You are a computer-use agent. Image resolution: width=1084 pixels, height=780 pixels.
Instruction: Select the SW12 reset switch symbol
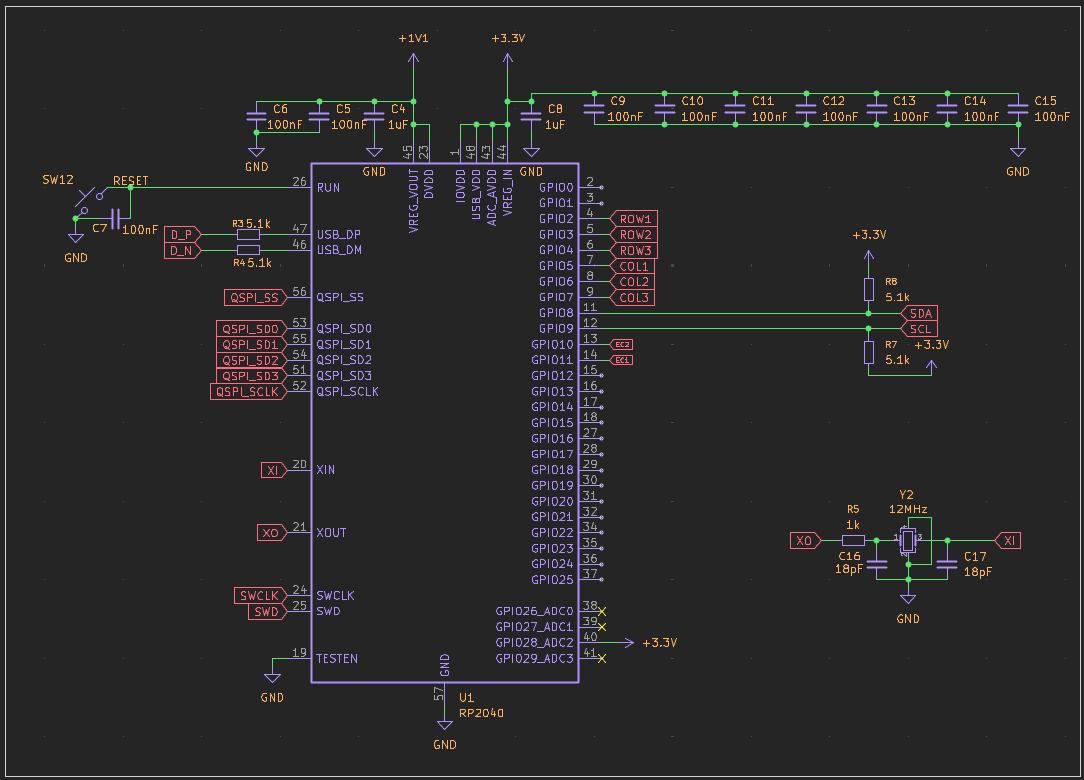(x=88, y=196)
